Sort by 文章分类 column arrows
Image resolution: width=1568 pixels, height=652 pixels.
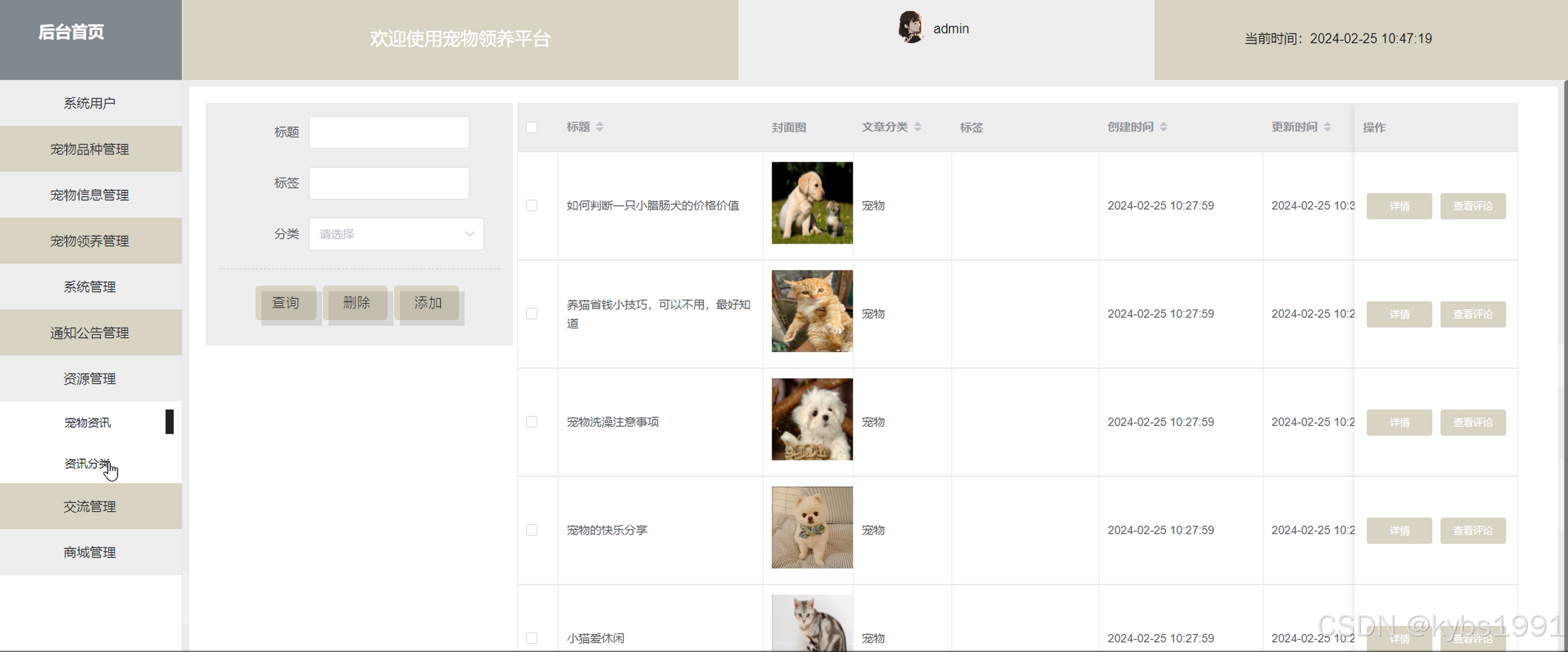(917, 127)
